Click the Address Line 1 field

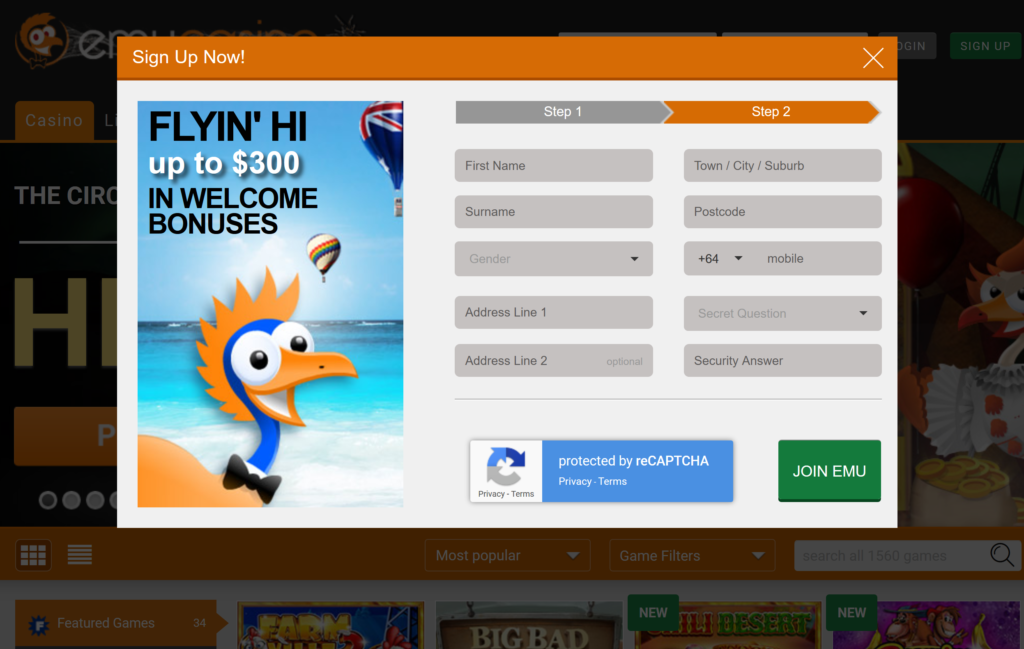(553, 312)
